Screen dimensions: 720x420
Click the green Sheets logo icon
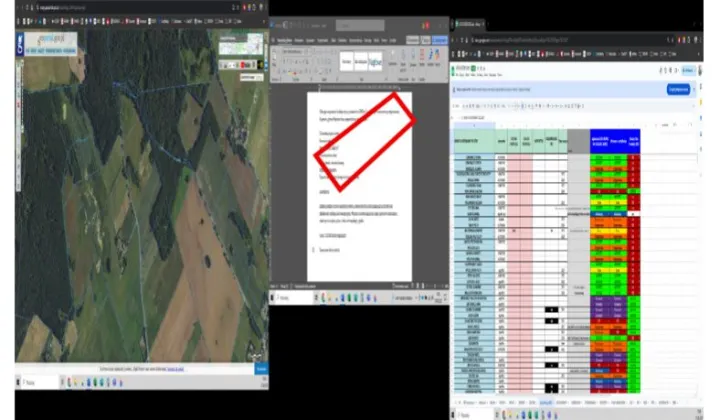453,70
